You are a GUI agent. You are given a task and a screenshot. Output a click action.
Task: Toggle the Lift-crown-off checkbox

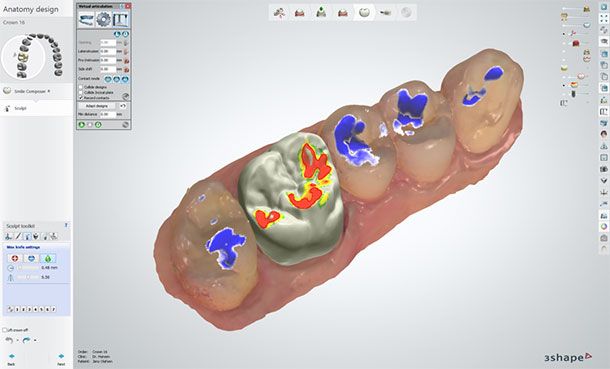[x=5, y=330]
